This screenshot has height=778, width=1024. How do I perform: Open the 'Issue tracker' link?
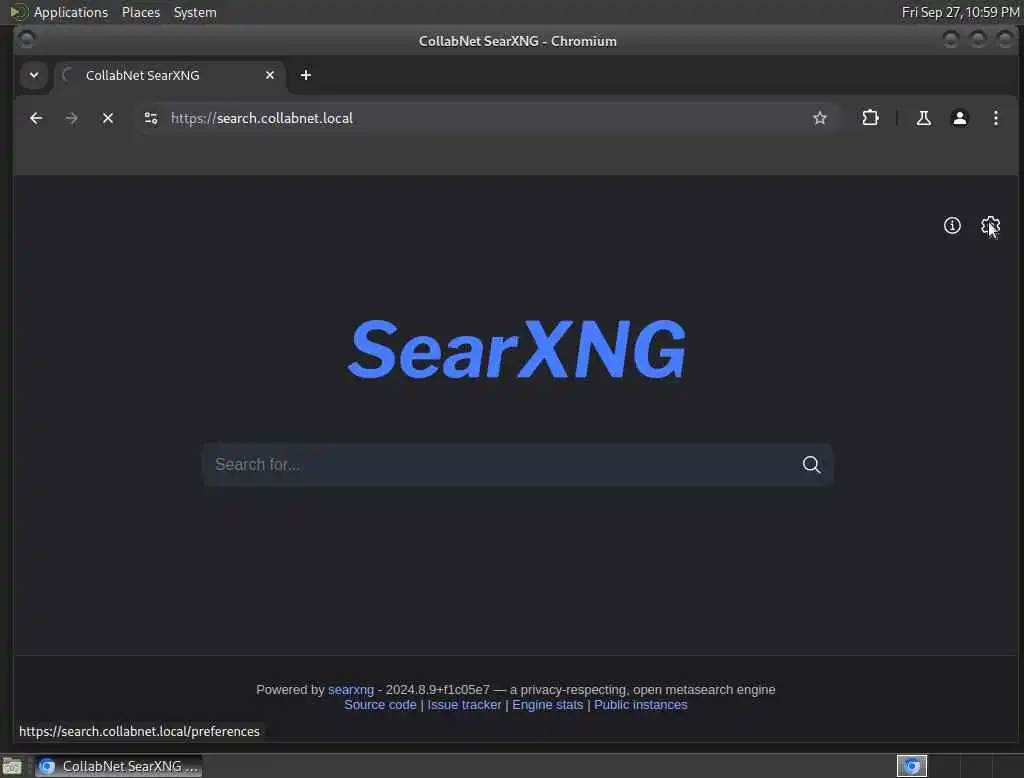click(x=464, y=705)
